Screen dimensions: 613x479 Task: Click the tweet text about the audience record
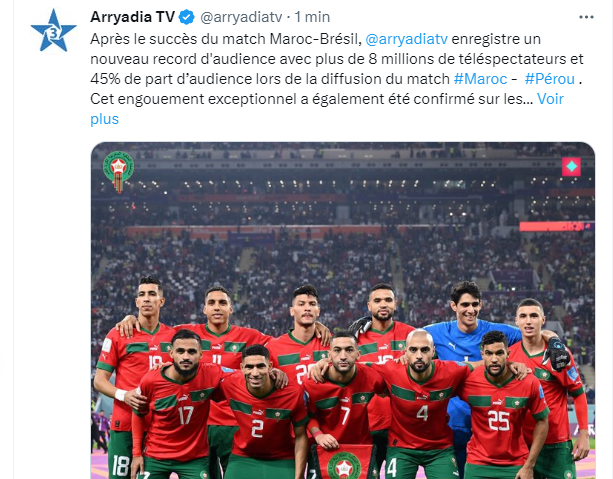point(337,69)
